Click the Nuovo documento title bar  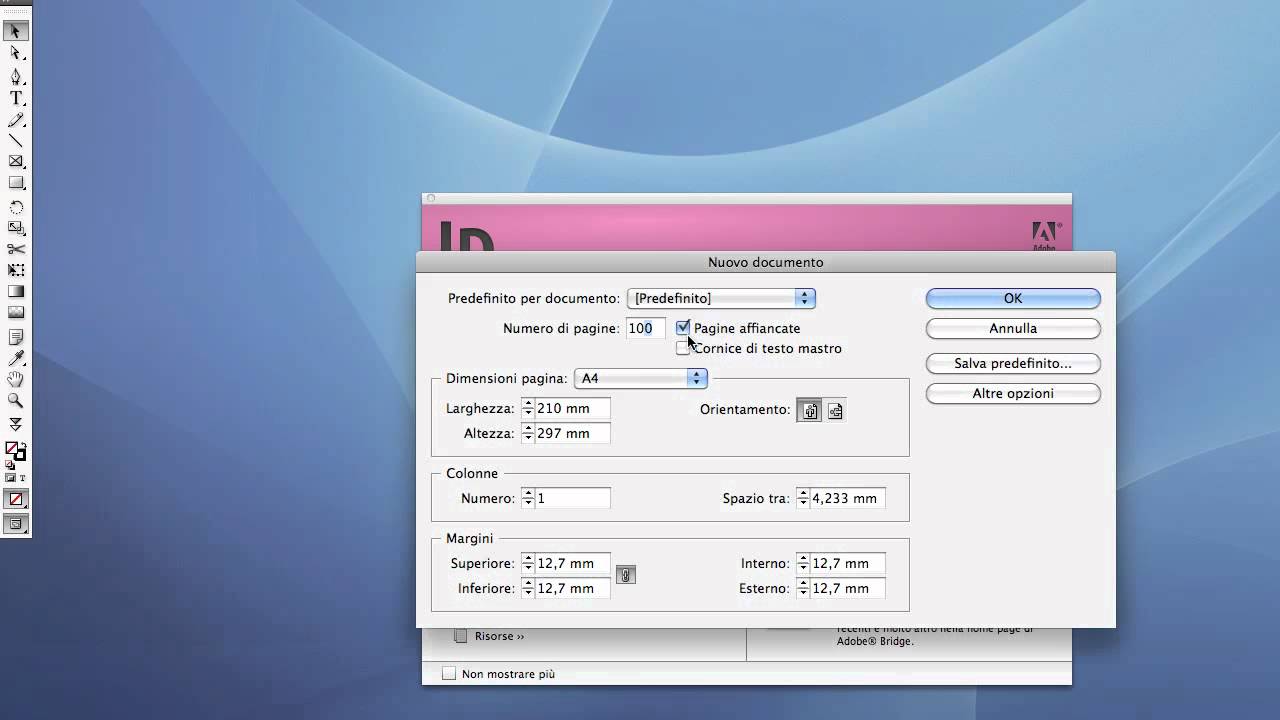coord(765,262)
